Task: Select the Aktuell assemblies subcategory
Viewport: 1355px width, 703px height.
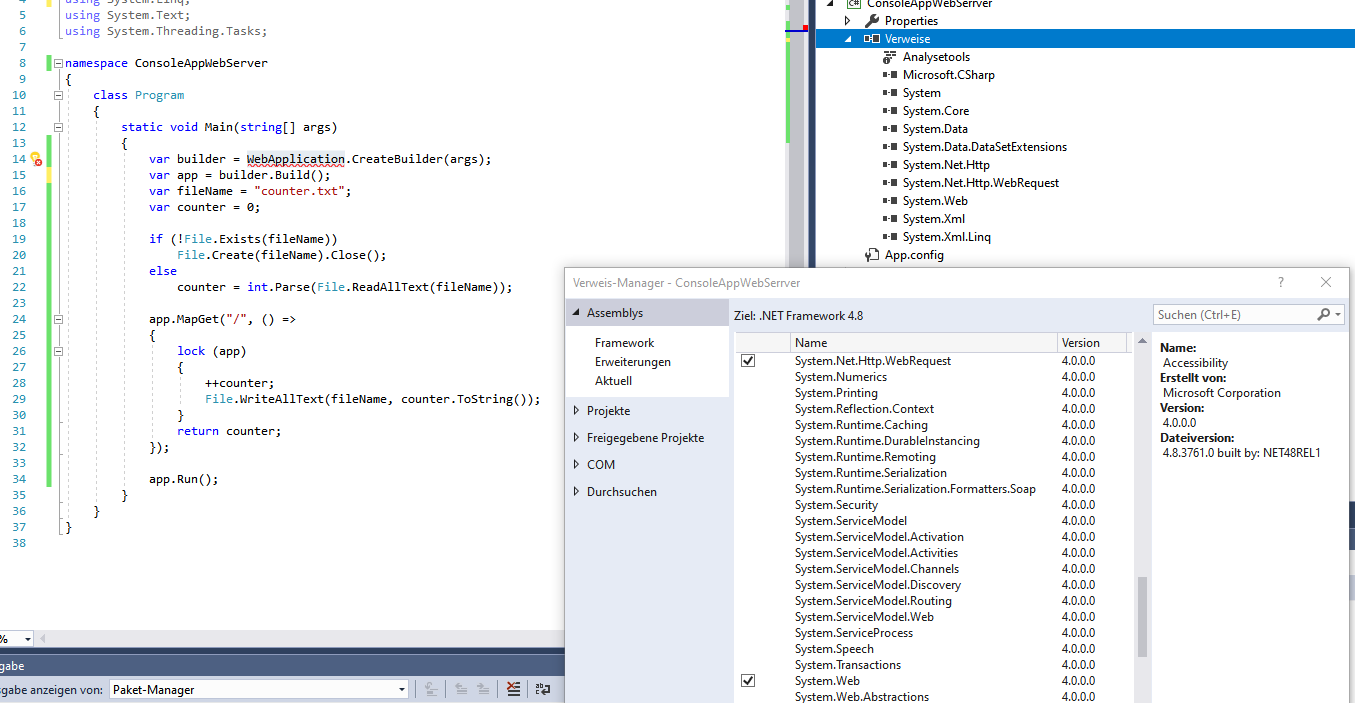Action: [x=613, y=381]
